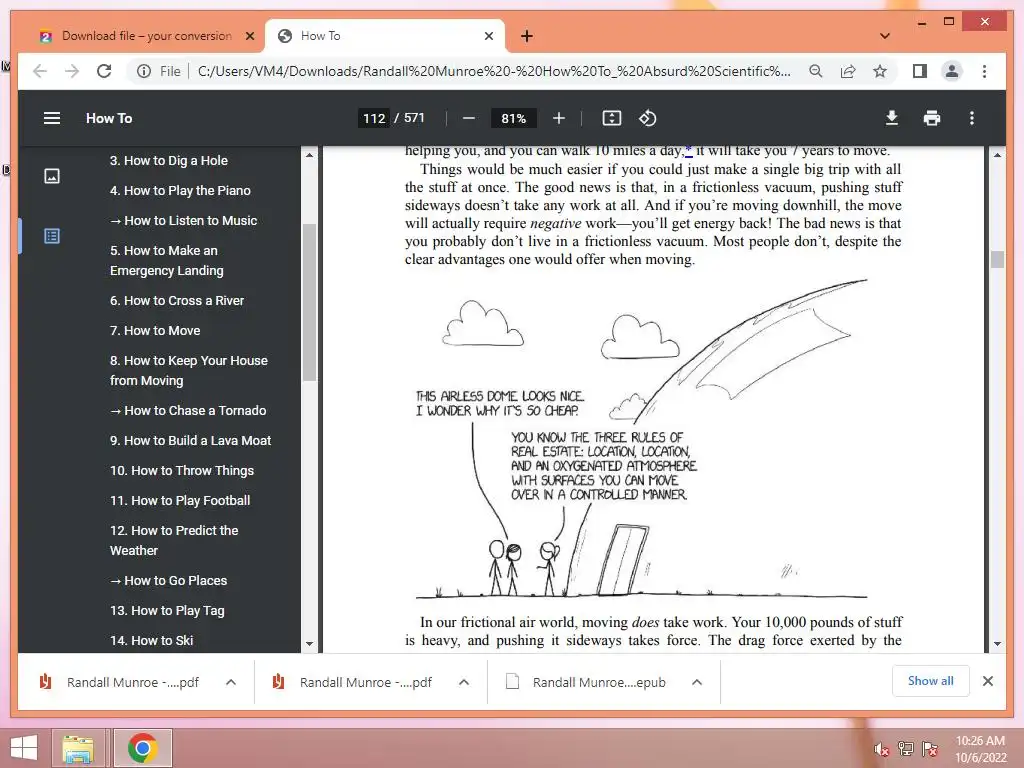Zoom out with the minus button

(468, 118)
